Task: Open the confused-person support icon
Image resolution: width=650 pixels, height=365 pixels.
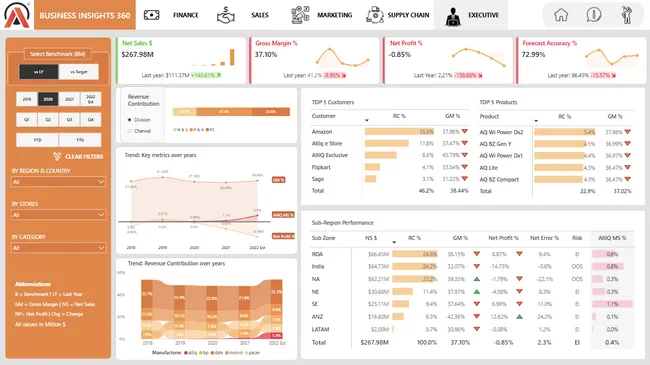Action: 626,15
